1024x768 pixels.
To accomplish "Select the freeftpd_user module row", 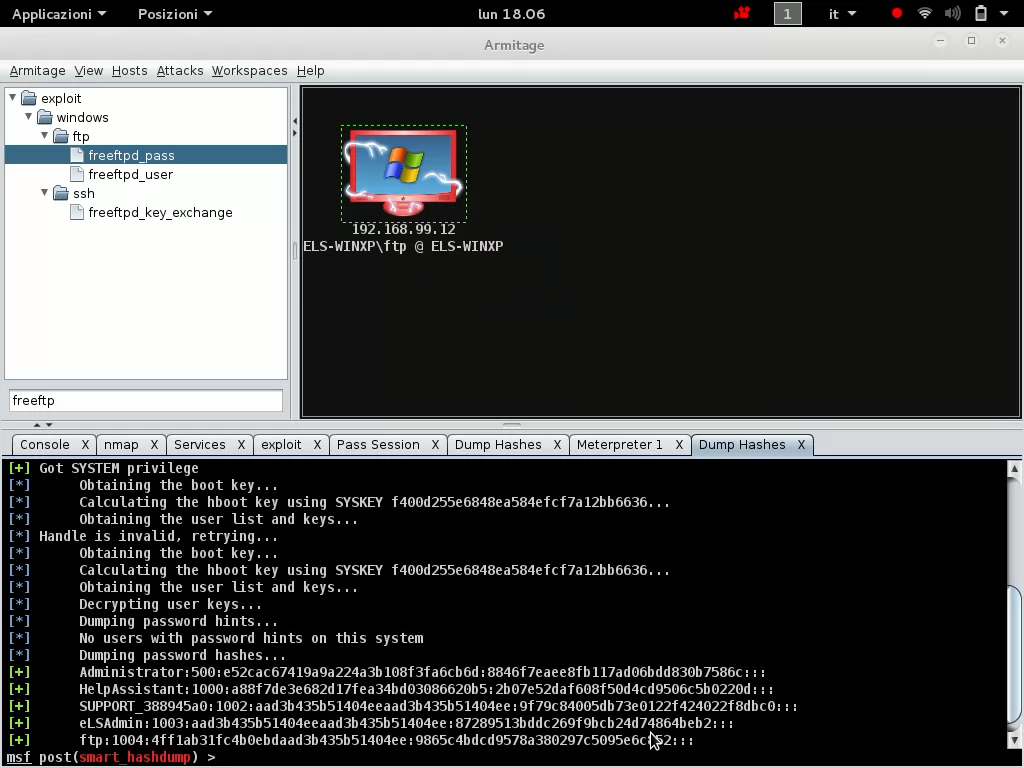I will (131, 174).
